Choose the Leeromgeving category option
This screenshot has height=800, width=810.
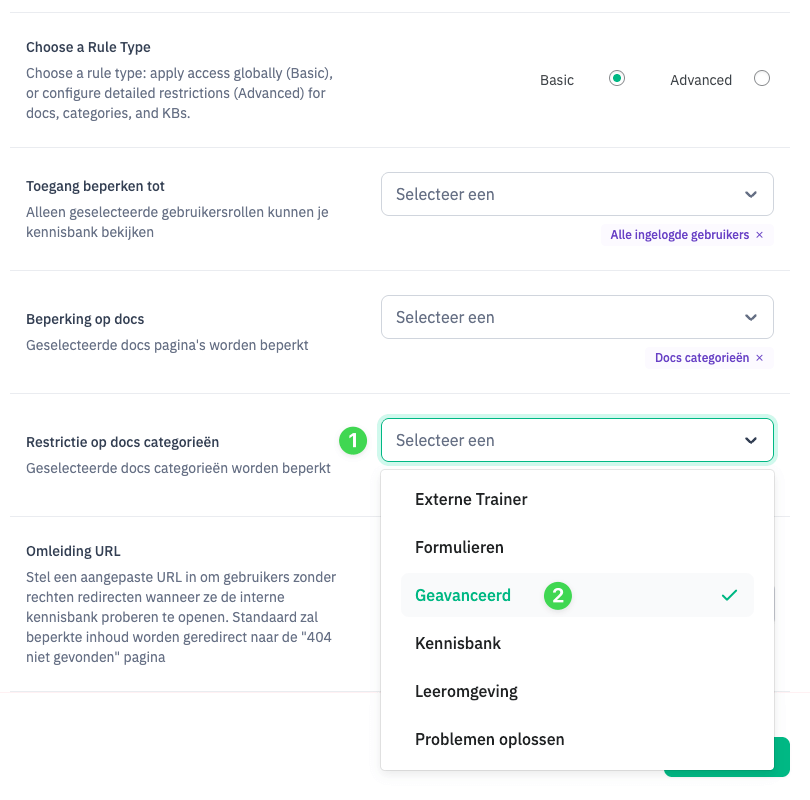(x=466, y=691)
